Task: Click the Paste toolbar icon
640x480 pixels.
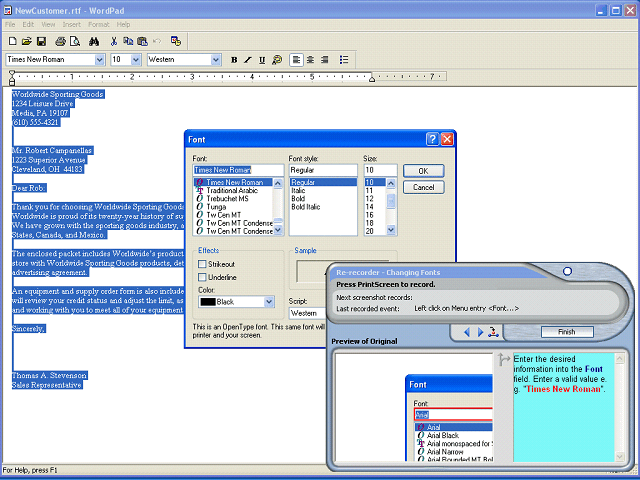Action: [x=142, y=41]
